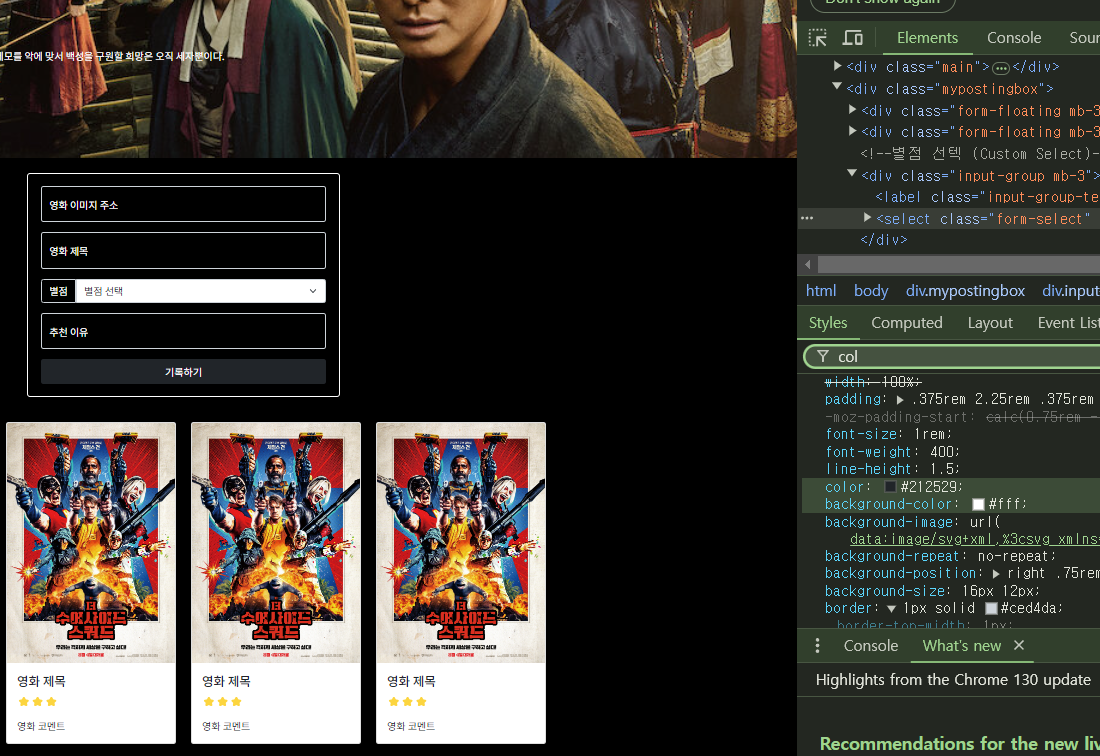The image size is (1100, 756).
Task: Click 'Highlights from the Chrome 130 update' text
Action: 953,680
